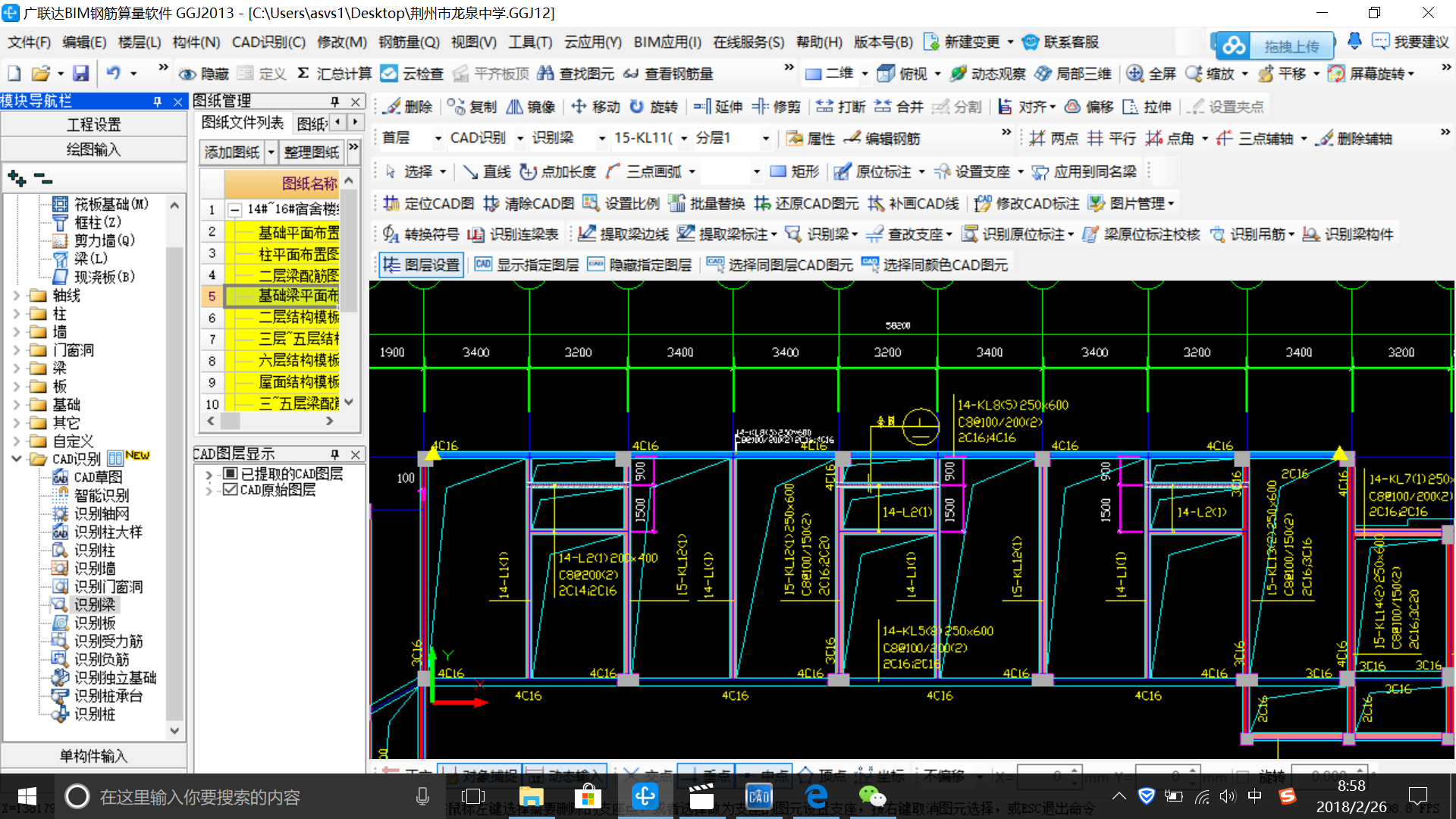The height and width of the screenshot is (819, 1456).
Task: Open the 汇总计算 sum tool
Action: point(334,74)
